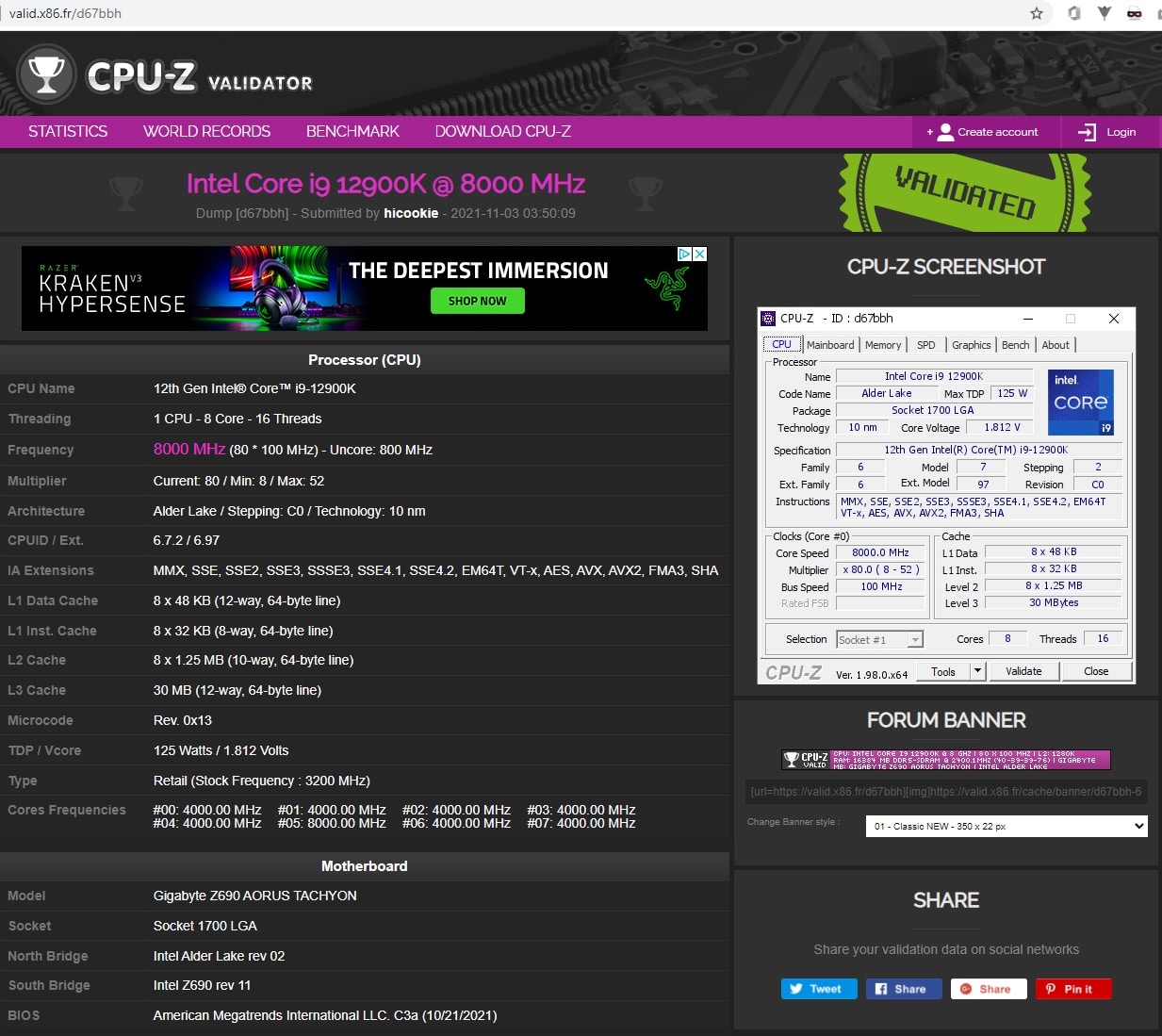Click the Razer Kraken Hypersense ad banner
Image resolution: width=1162 pixels, height=1036 pixels.
point(365,288)
